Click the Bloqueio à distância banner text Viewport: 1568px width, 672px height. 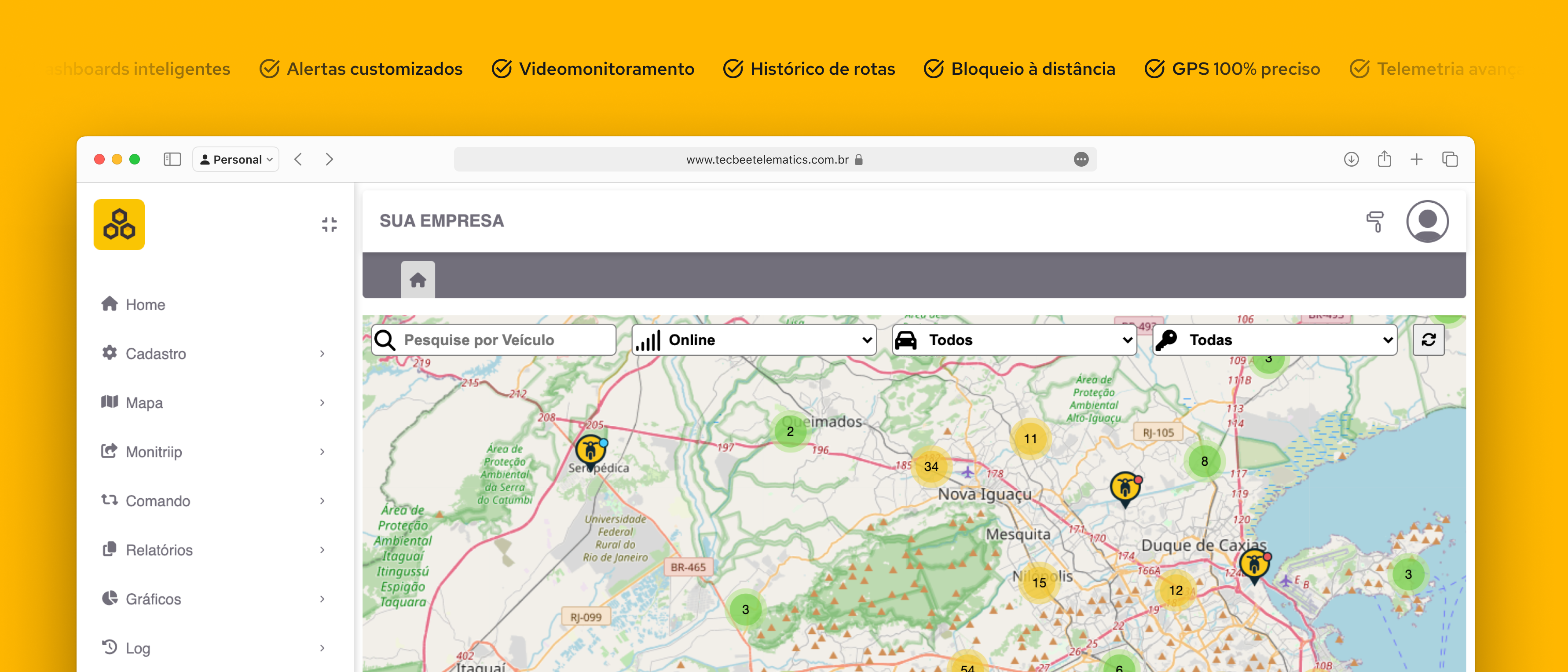[1033, 69]
